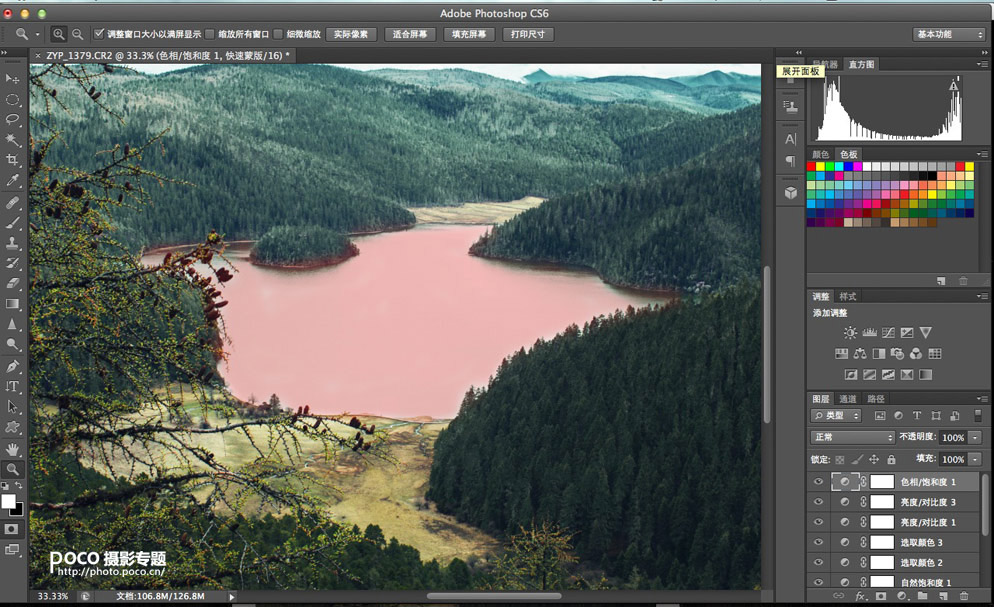The height and width of the screenshot is (607, 994).
Task: Select the Path Selection tool
Action: click(12, 407)
